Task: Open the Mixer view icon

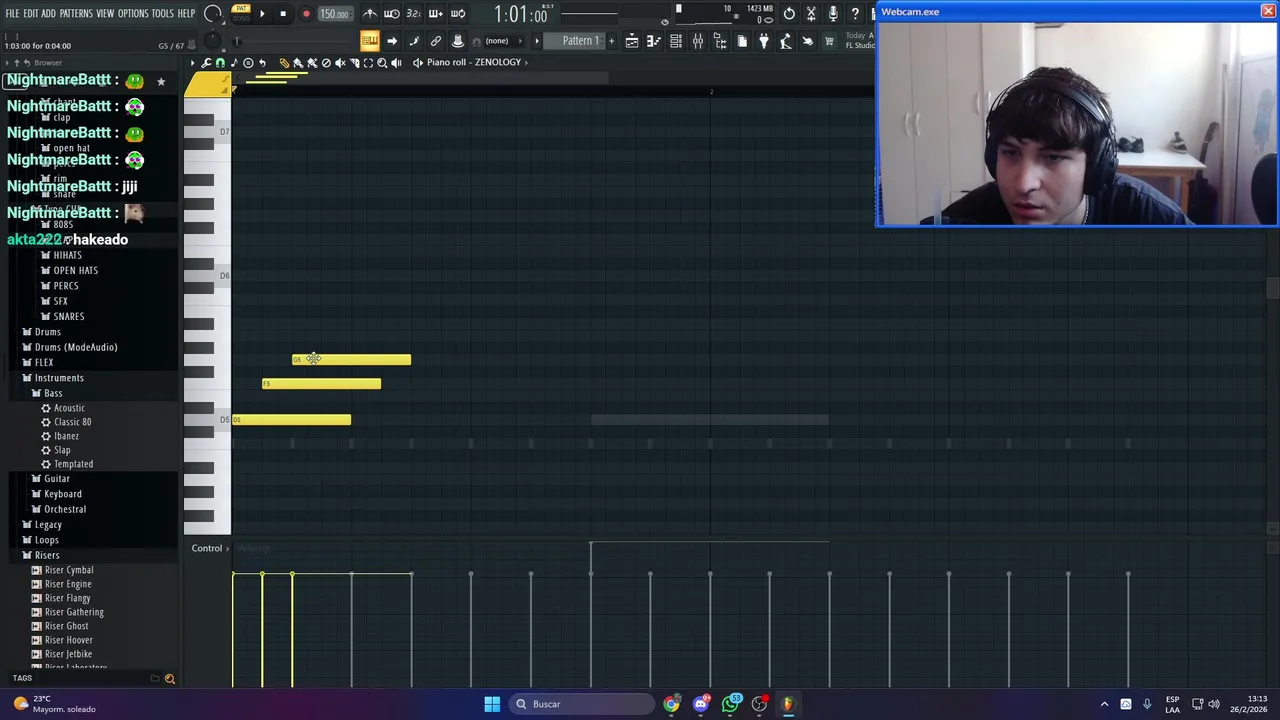Action: (698, 41)
